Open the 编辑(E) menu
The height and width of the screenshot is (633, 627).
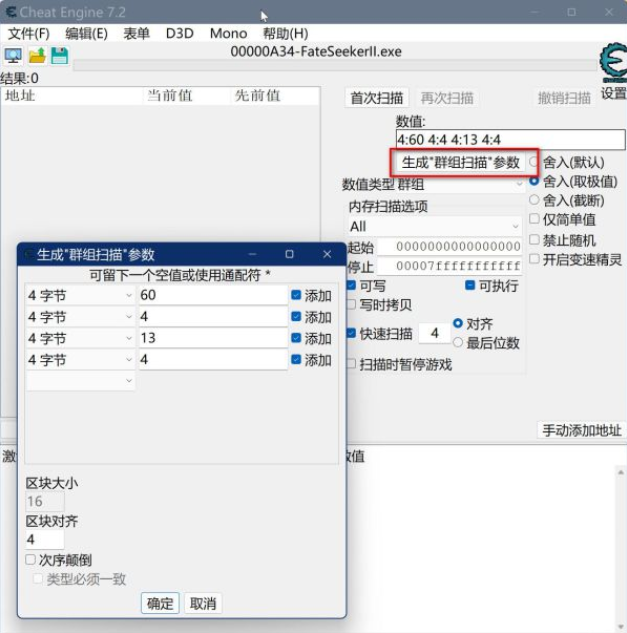86,34
